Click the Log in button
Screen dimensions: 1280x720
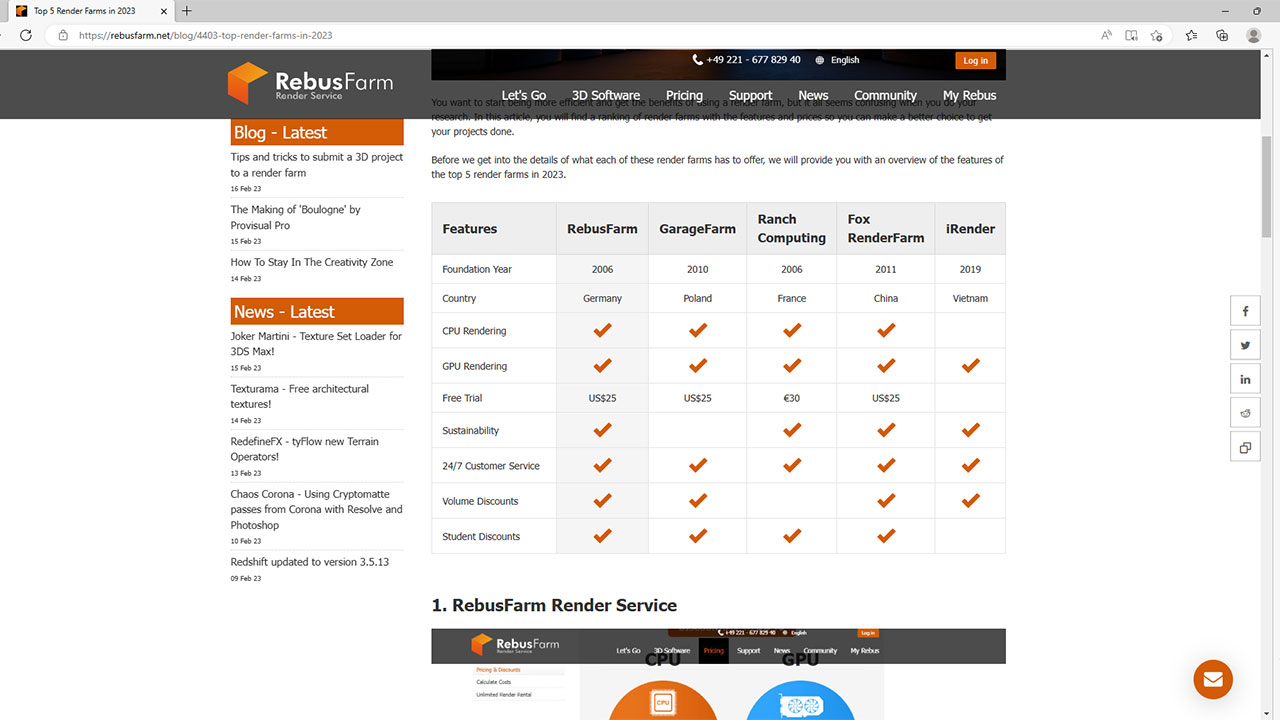[975, 60]
